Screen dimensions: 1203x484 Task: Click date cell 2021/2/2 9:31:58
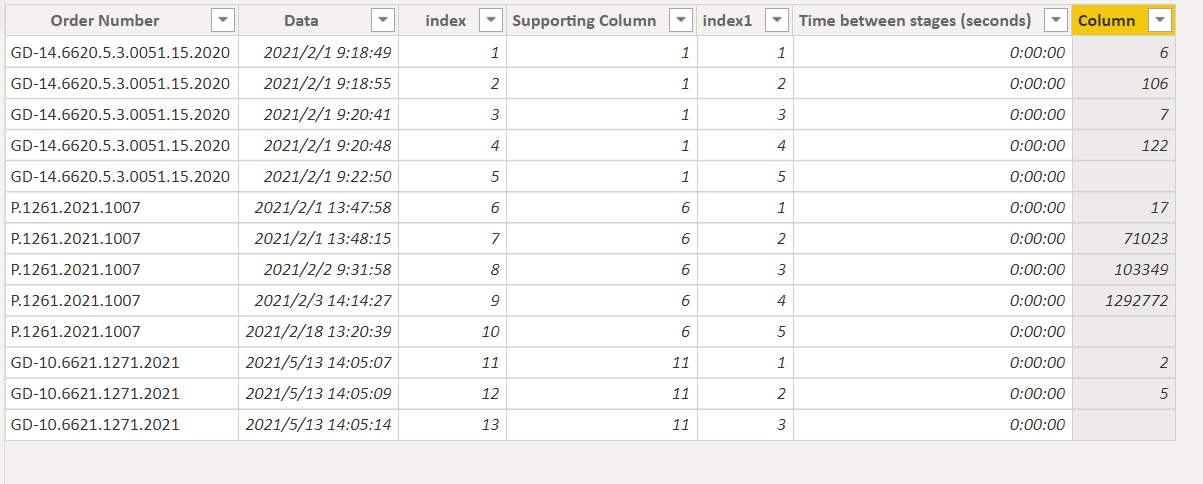[318, 269]
